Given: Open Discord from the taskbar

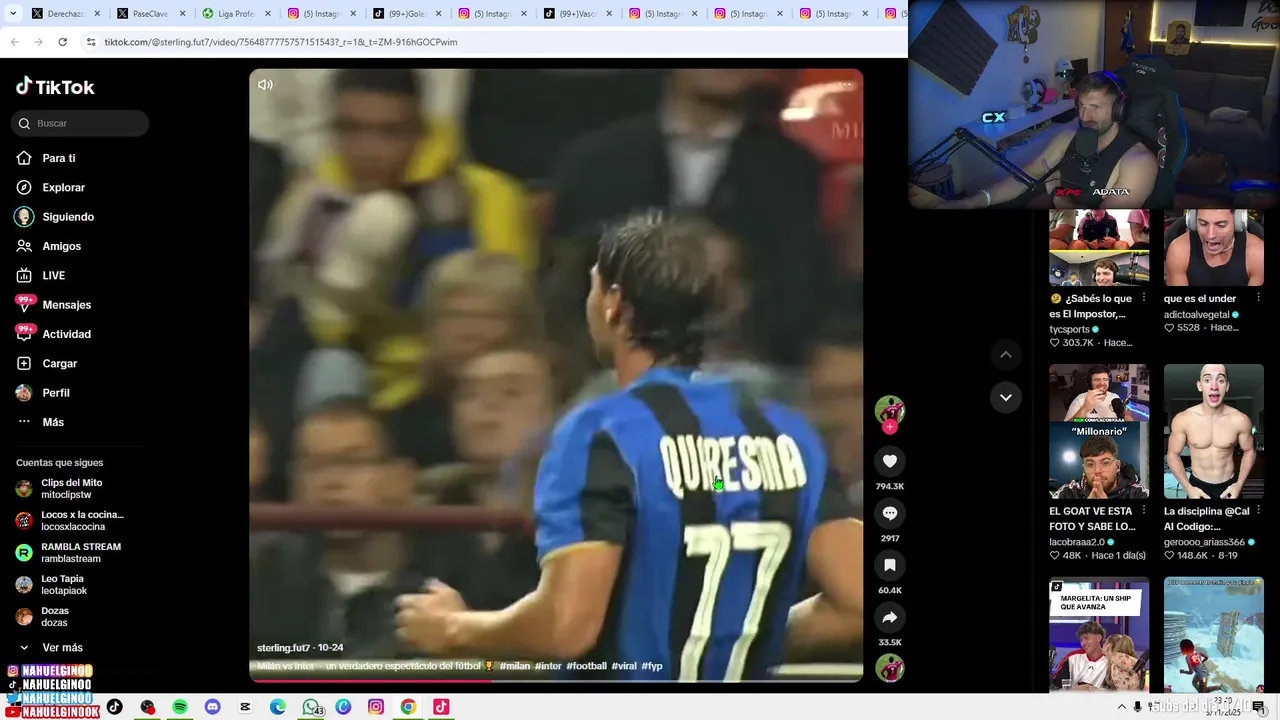Looking at the screenshot, I should point(212,707).
